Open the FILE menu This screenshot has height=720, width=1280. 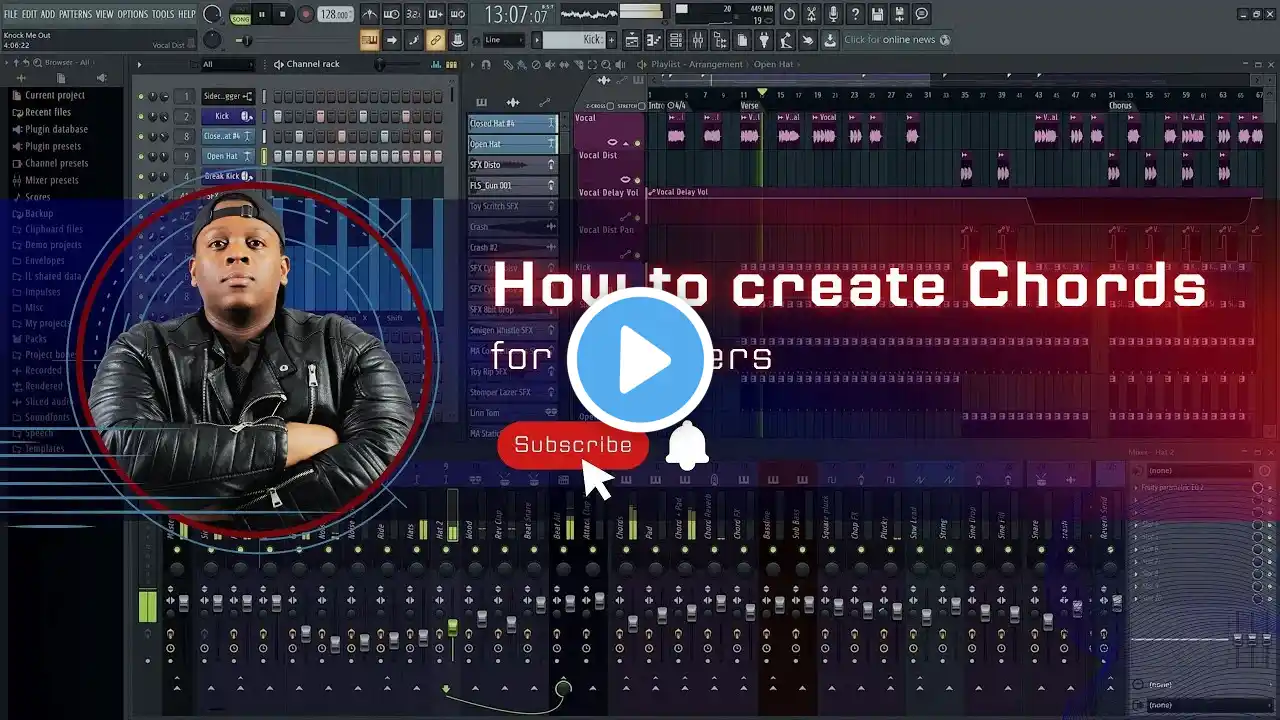tap(11, 14)
